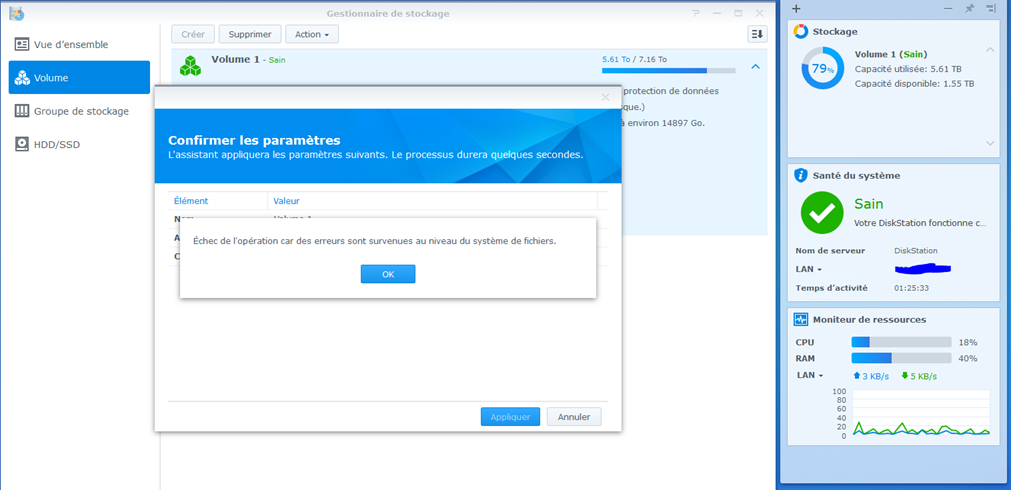The width and height of the screenshot is (1011, 490).
Task: Click the Volume 1 (Sain) widget text
Action: (x=891, y=54)
